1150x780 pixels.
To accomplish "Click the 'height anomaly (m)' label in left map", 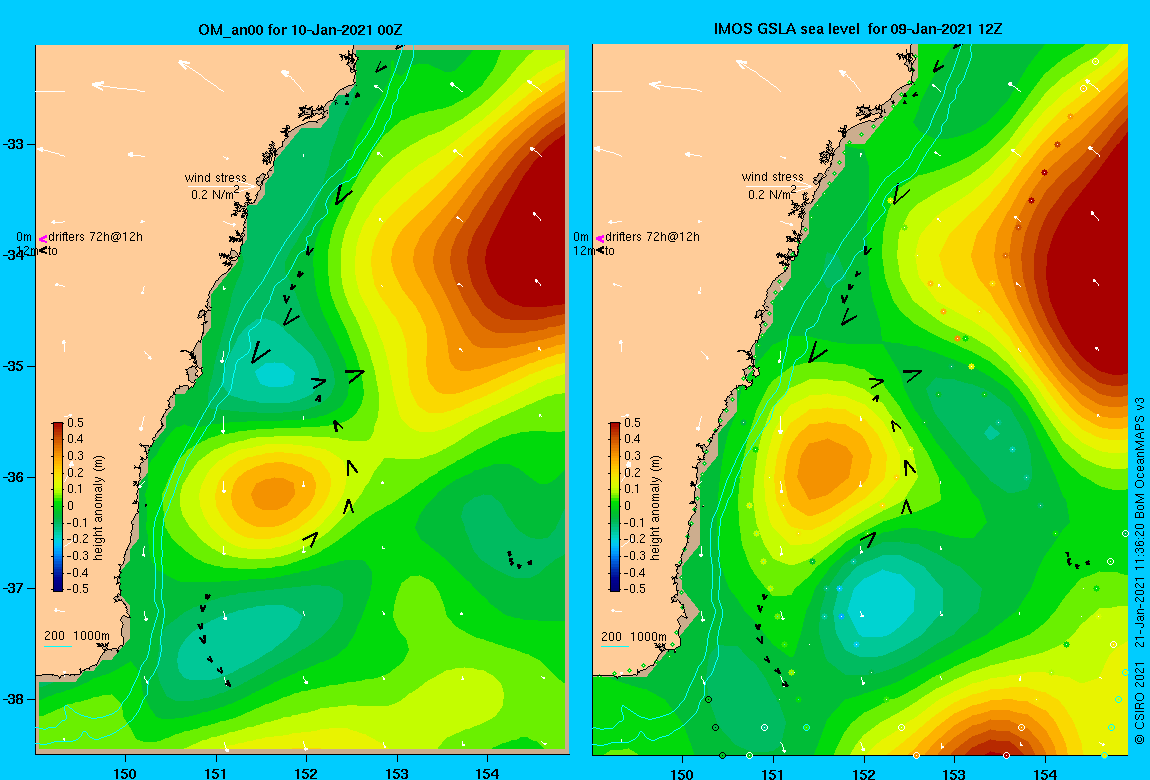I will click(98, 507).
